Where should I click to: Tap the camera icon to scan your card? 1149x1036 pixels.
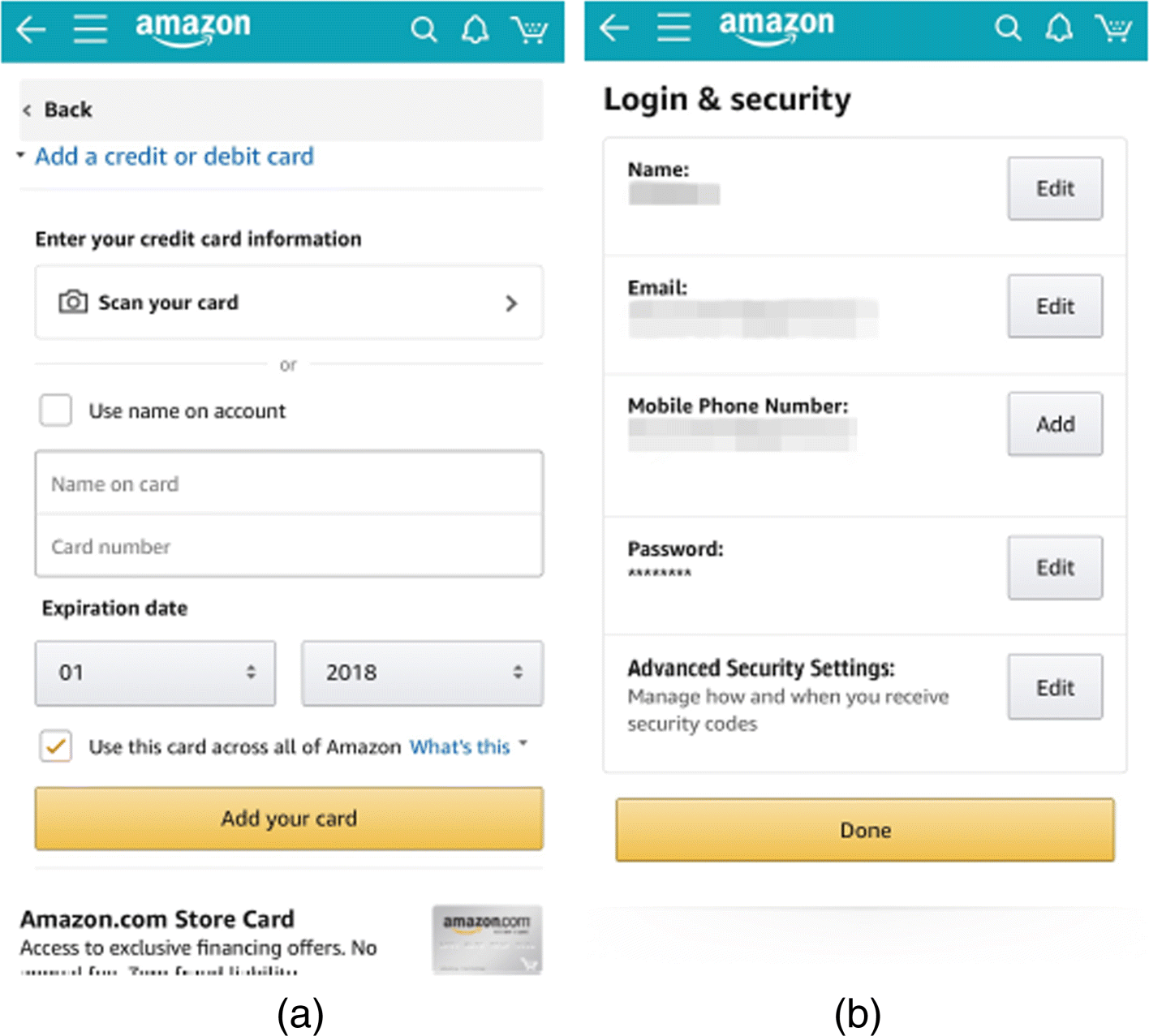coord(71,302)
